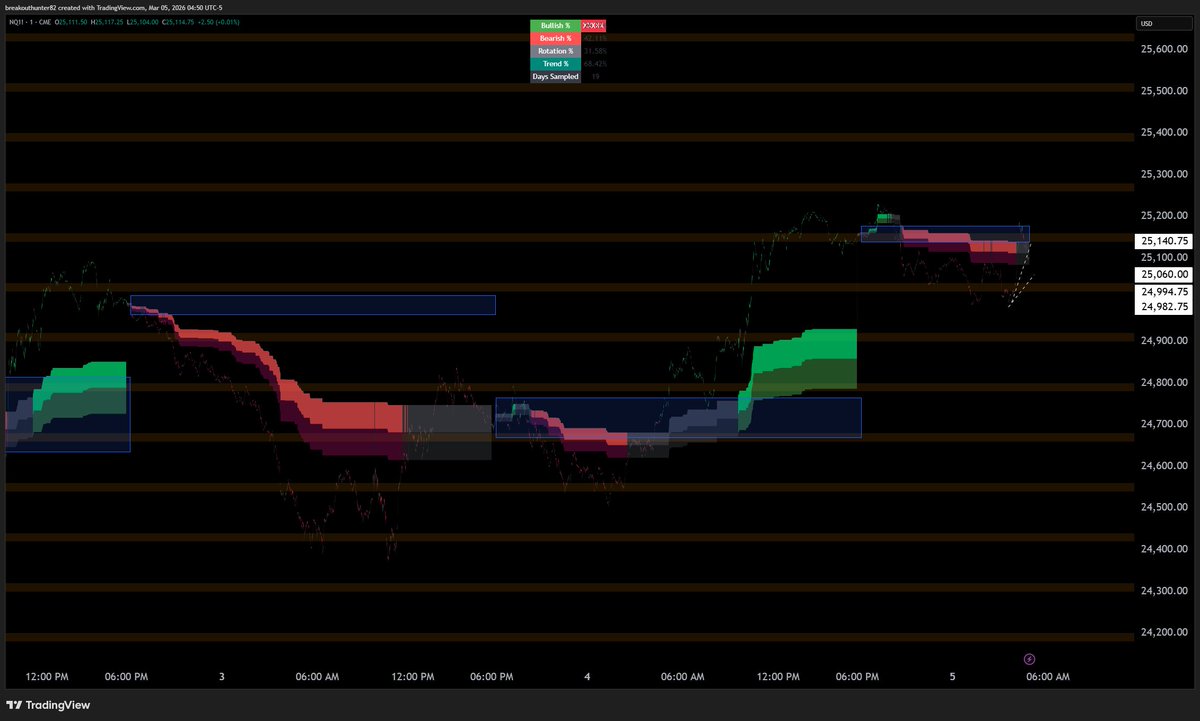Click the 24,500.00 price axis label
This screenshot has height=721, width=1200.
[x=1164, y=508]
